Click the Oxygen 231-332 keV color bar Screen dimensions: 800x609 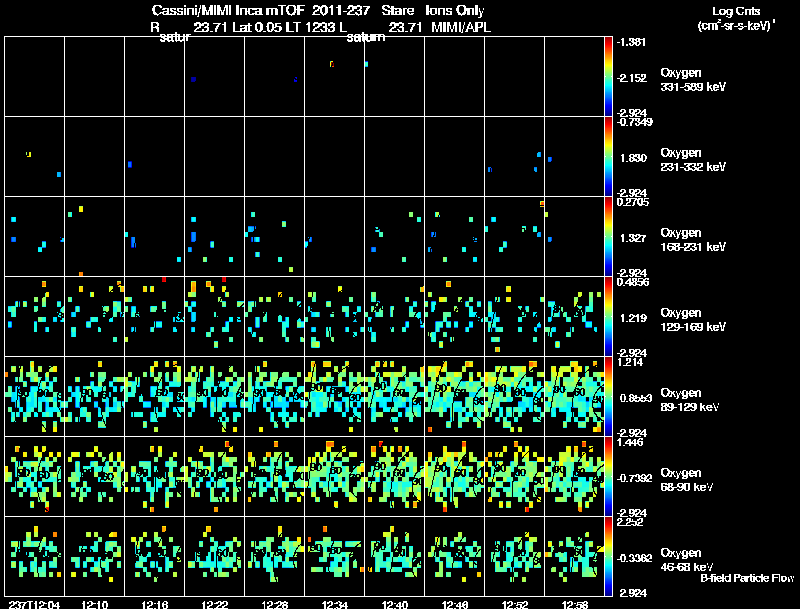pos(608,157)
